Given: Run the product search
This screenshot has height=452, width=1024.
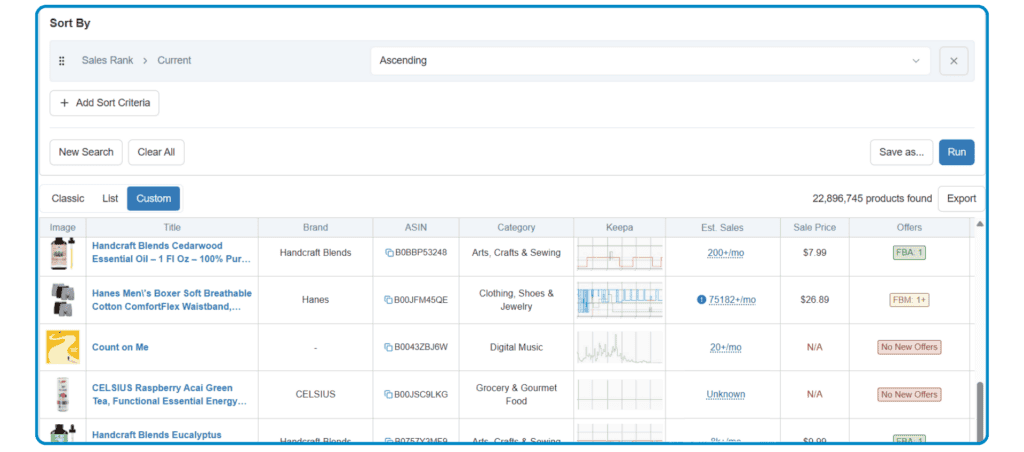Looking at the screenshot, I should coord(957,152).
